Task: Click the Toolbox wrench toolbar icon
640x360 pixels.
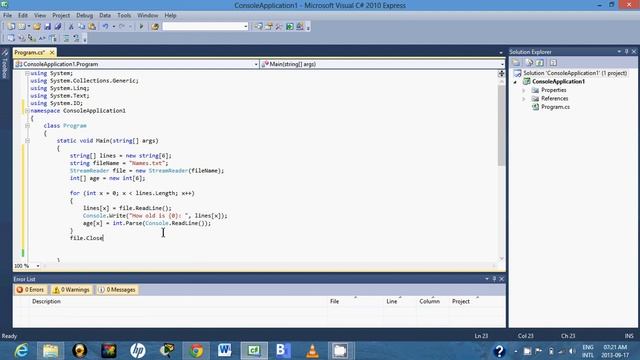Action: coord(279,27)
